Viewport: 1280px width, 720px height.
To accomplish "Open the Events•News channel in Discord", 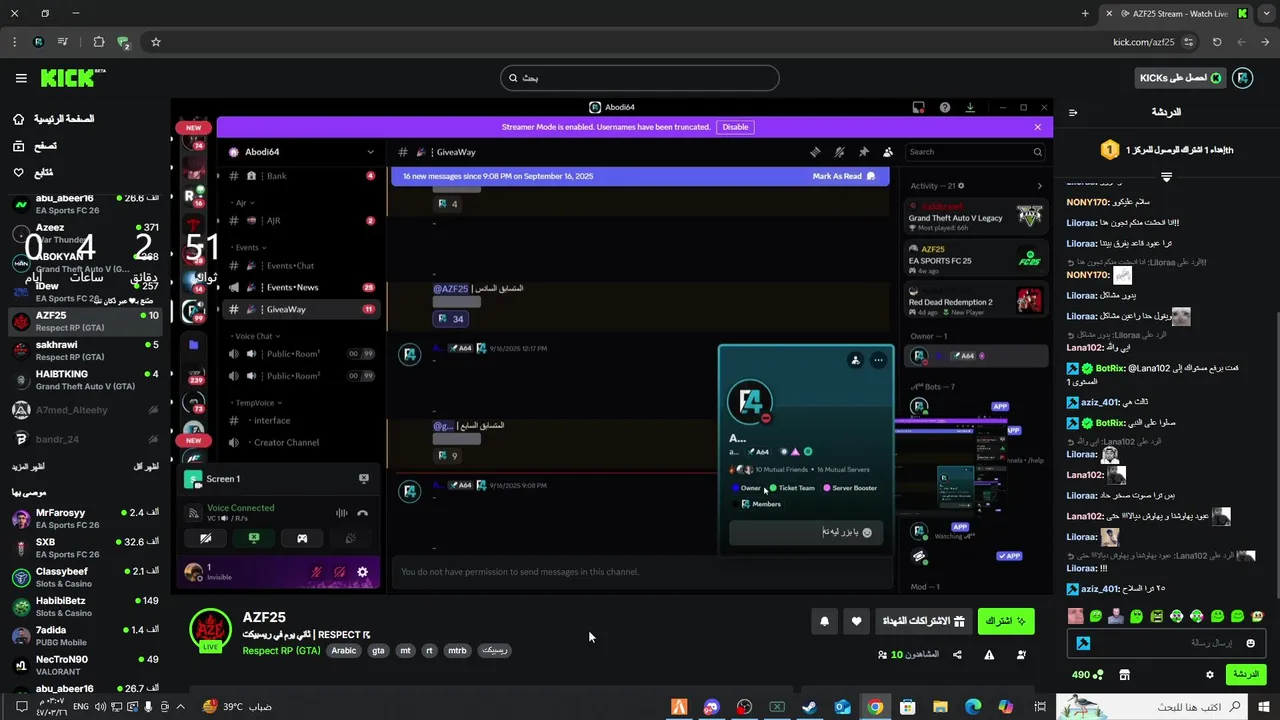I will (300, 287).
